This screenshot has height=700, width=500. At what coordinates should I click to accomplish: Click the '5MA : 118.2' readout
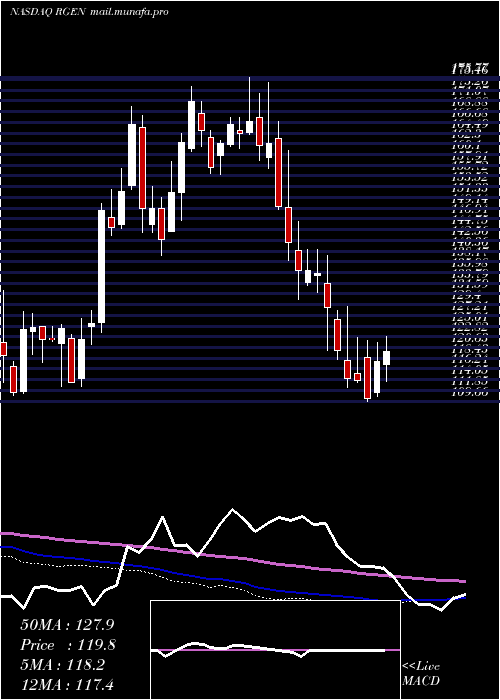[x=62, y=665]
